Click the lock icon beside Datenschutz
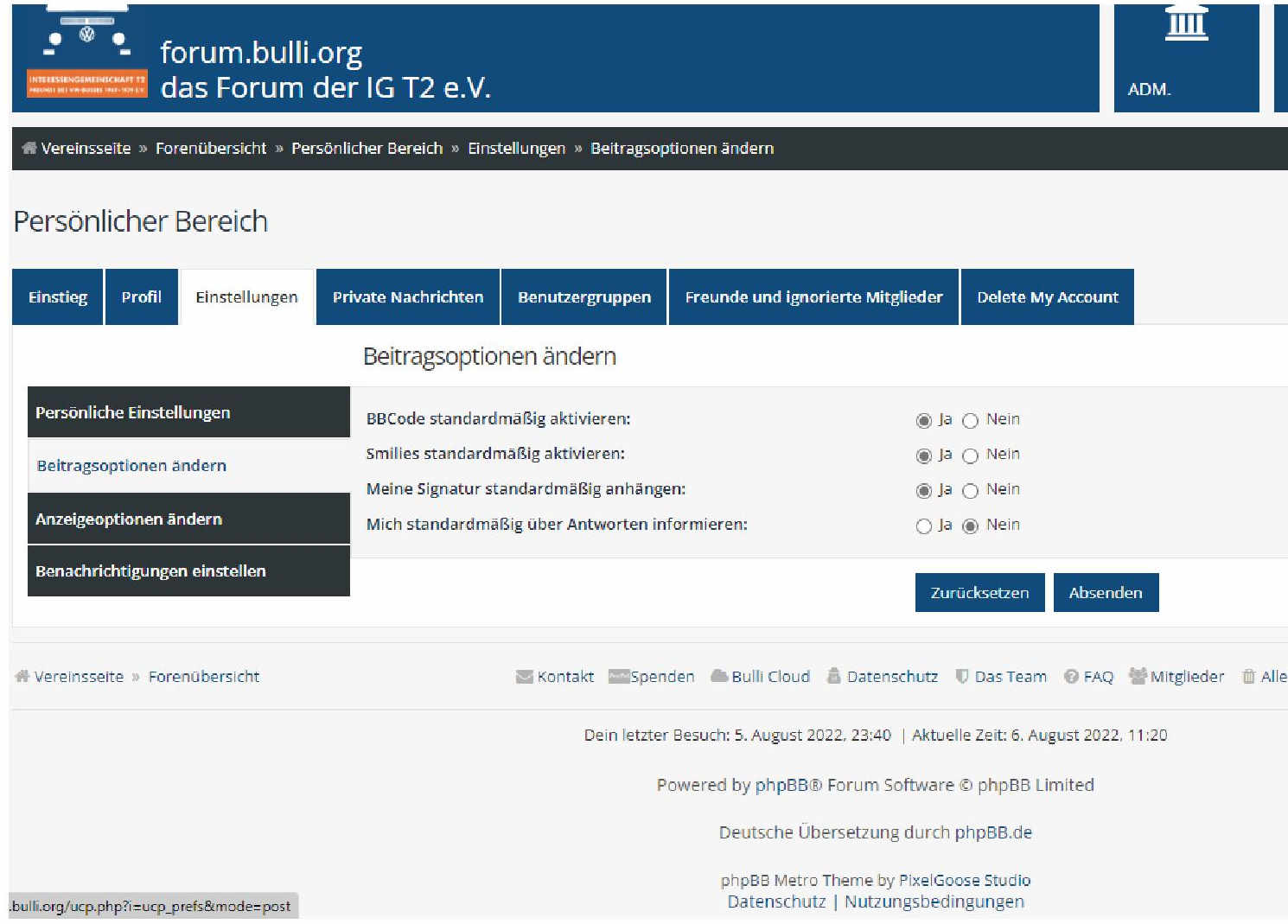Screen dimensions: 1288x924 834,676
